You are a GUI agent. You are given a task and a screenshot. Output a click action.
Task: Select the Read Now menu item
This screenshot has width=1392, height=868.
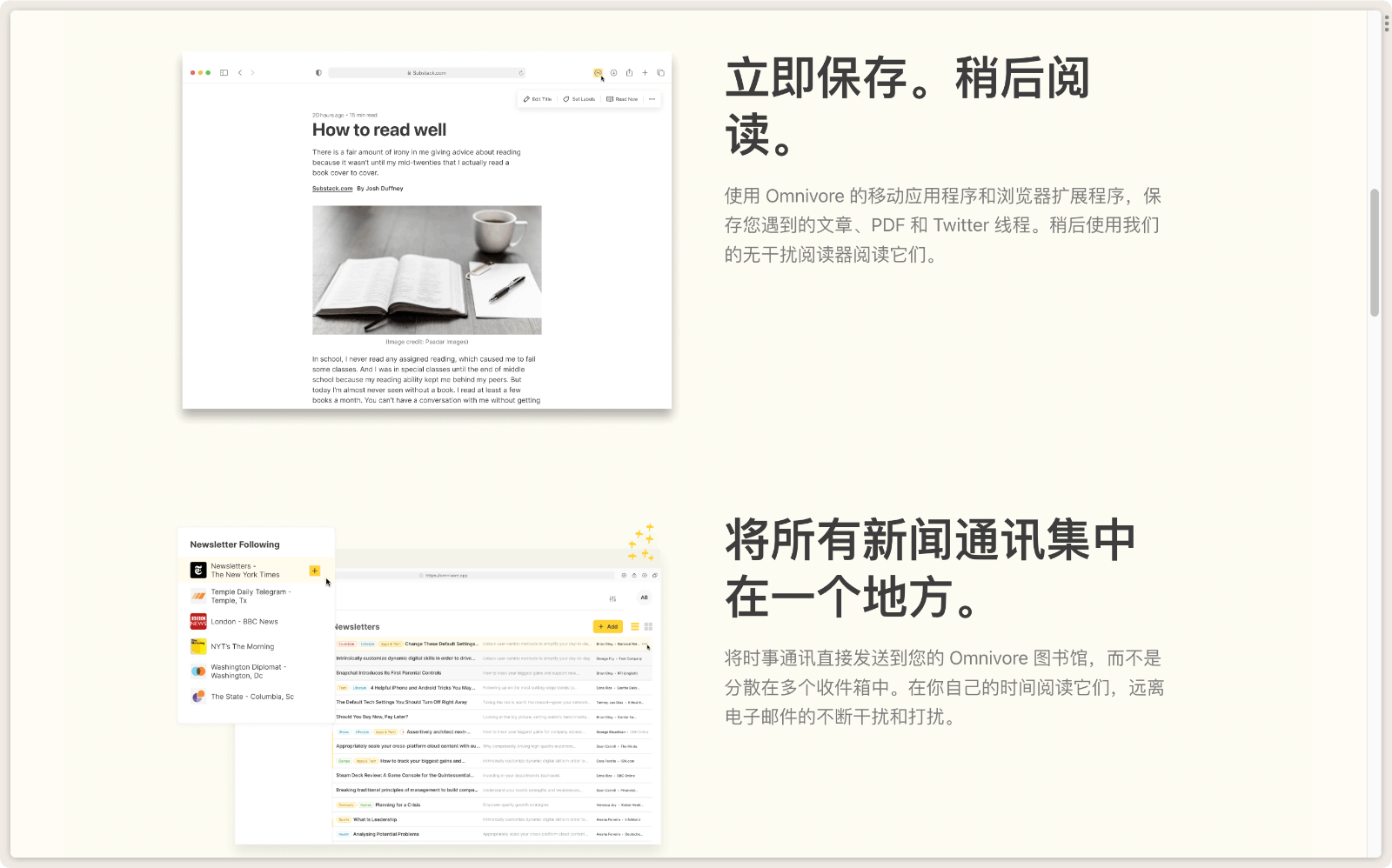623,99
